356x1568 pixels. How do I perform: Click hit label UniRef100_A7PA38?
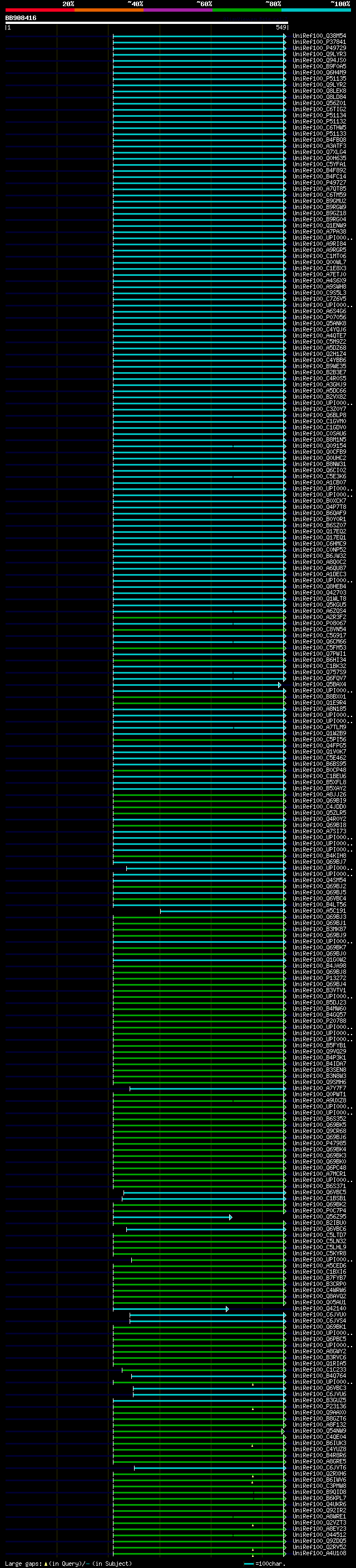click(x=319, y=231)
